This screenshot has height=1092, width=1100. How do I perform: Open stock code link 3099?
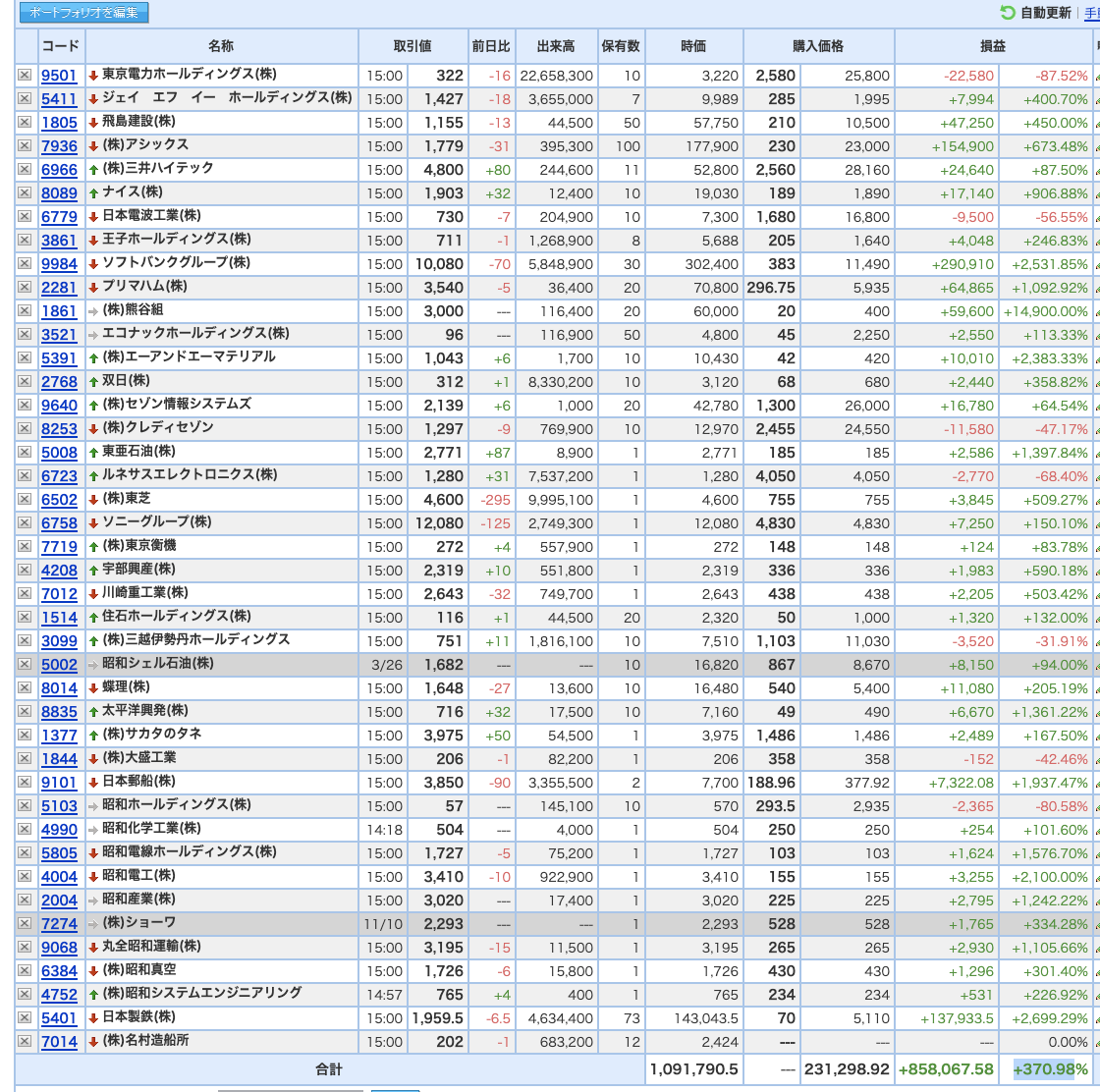[59, 641]
